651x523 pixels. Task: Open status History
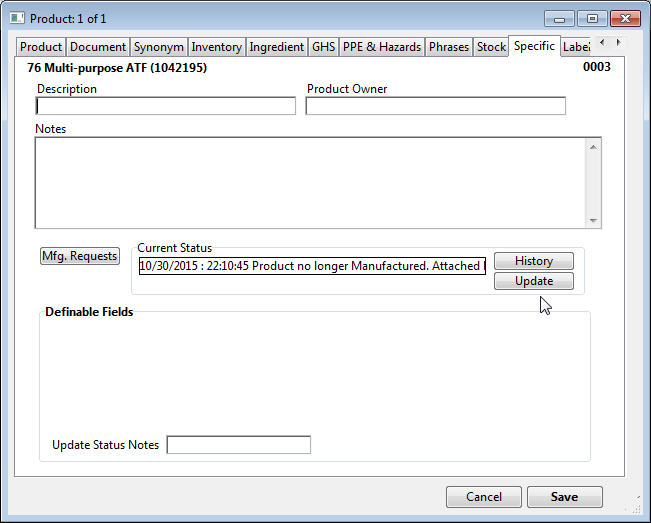click(x=533, y=261)
